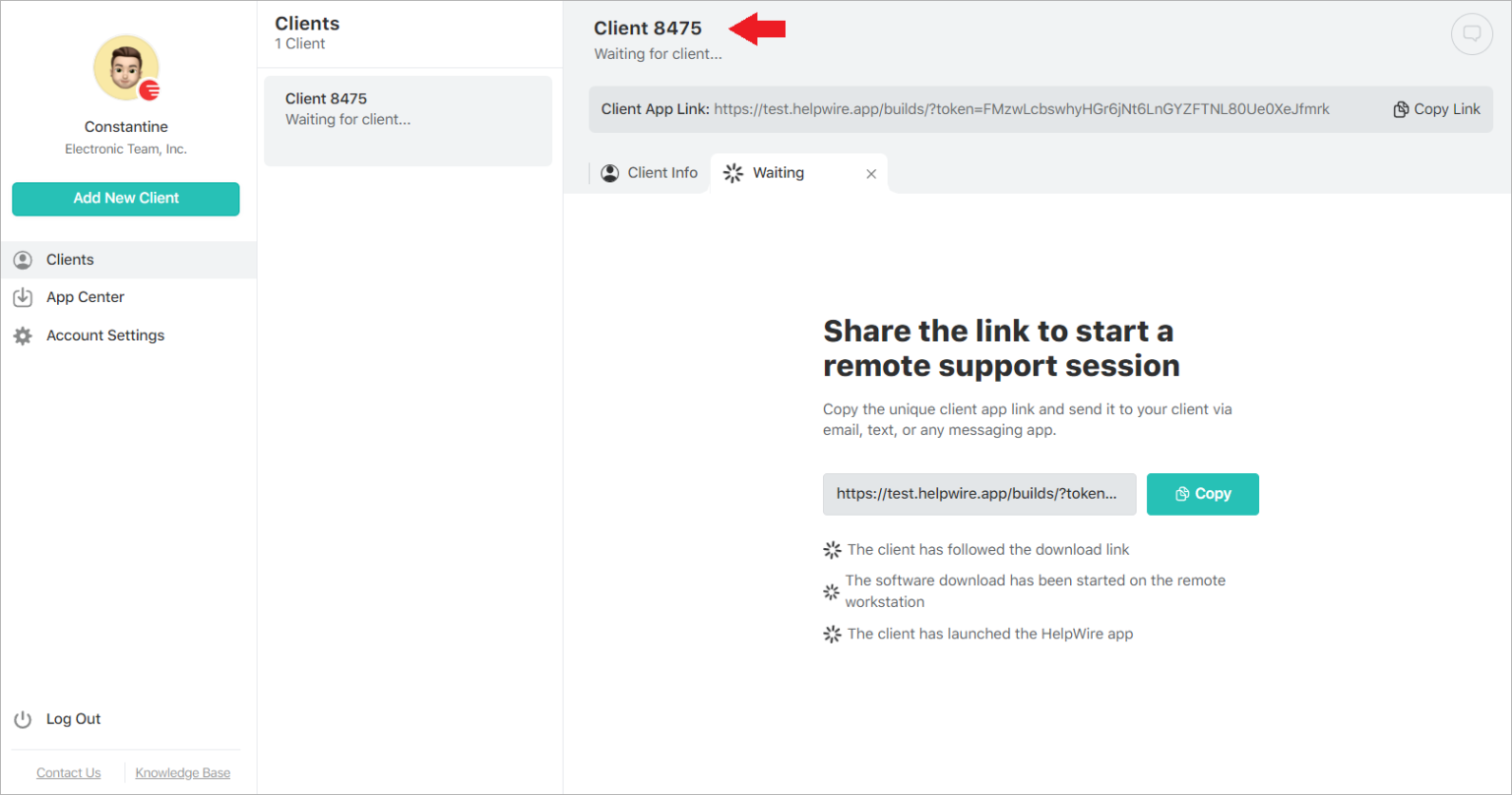This screenshot has height=795, width=1512.
Task: Open Account Settings via the gear icon
Action: (x=22, y=335)
